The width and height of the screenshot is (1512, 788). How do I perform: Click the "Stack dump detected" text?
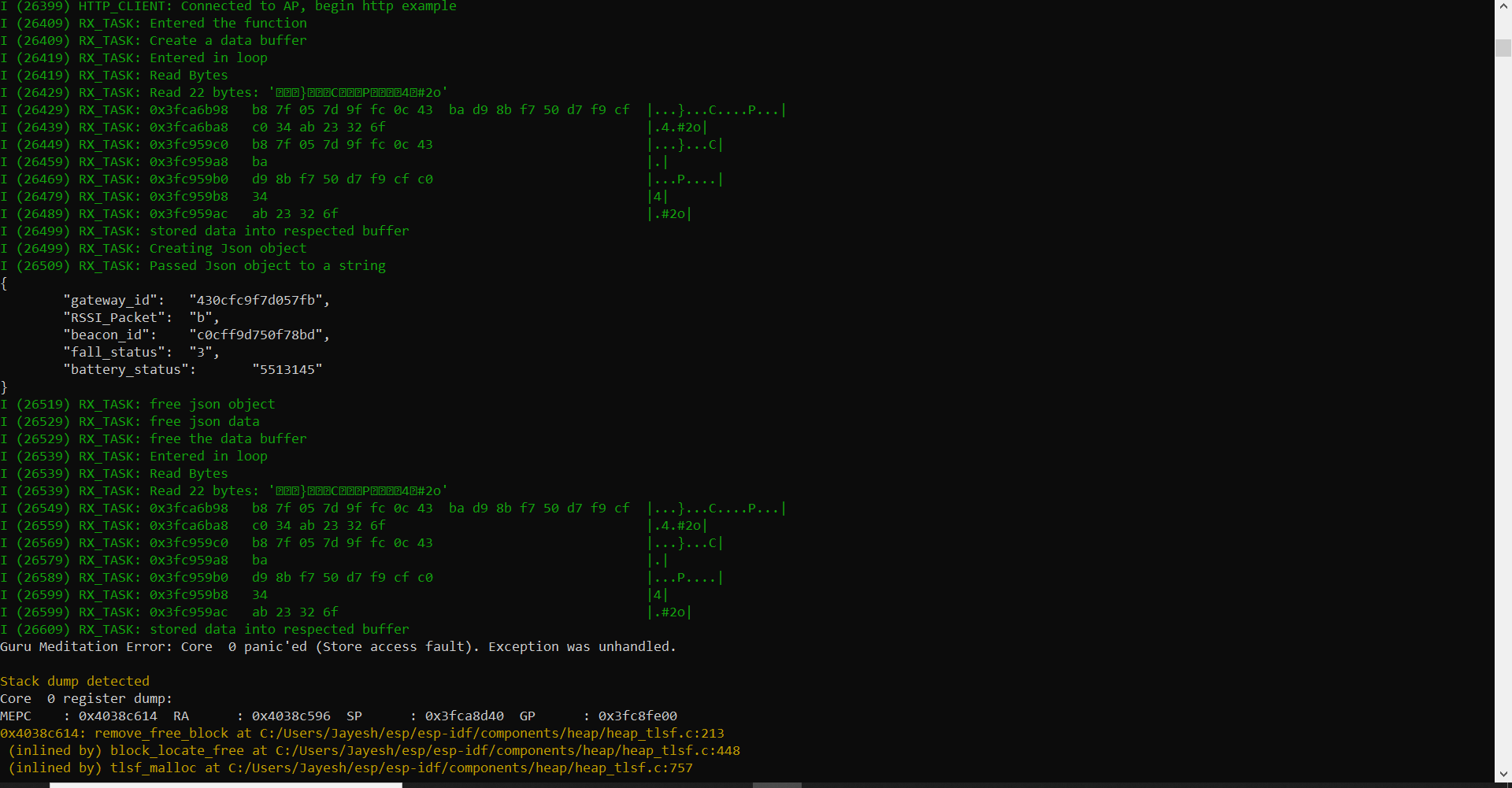(x=75, y=681)
